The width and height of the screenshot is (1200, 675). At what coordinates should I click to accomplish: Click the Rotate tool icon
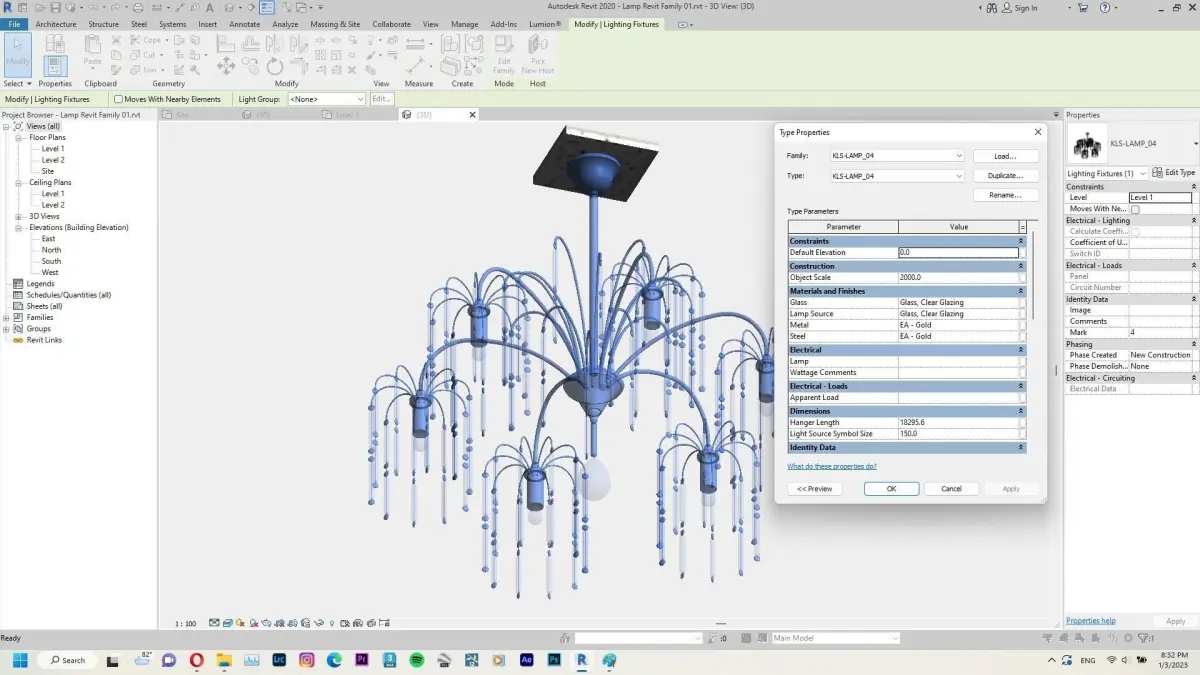(276, 66)
